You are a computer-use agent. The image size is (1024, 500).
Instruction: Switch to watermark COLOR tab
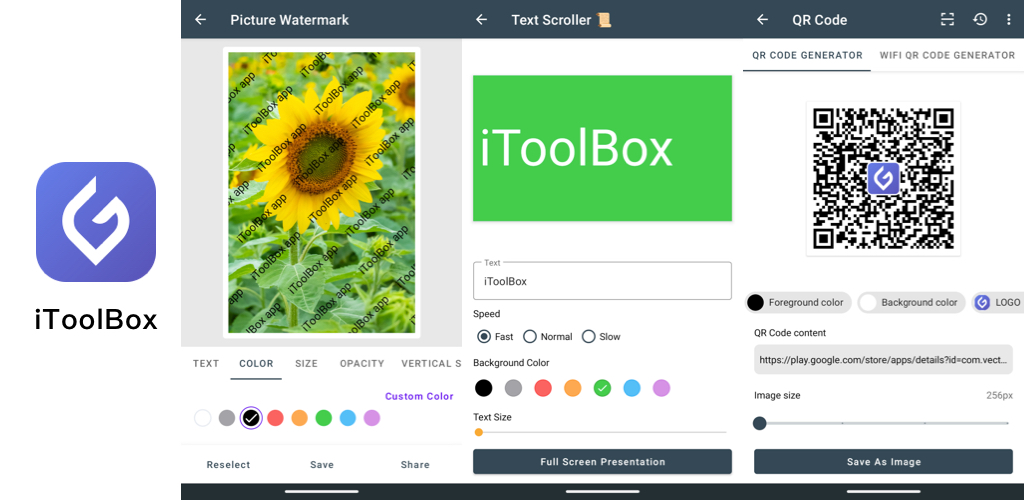click(256, 364)
